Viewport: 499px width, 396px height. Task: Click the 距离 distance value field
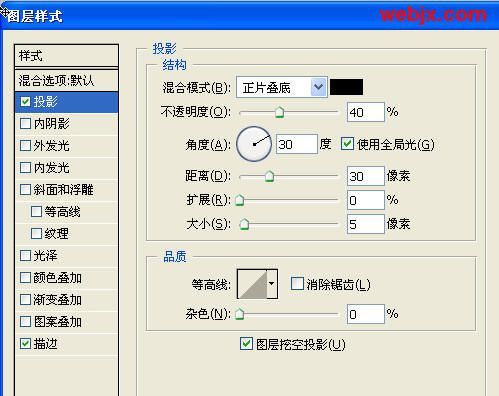coord(366,176)
